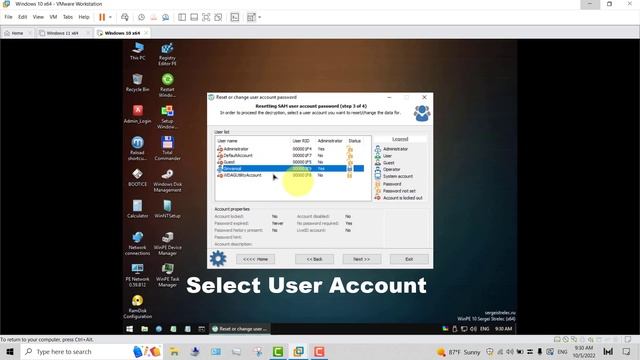Select the Recycle Bin desktop icon
The height and width of the screenshot is (360, 640).
(138, 82)
